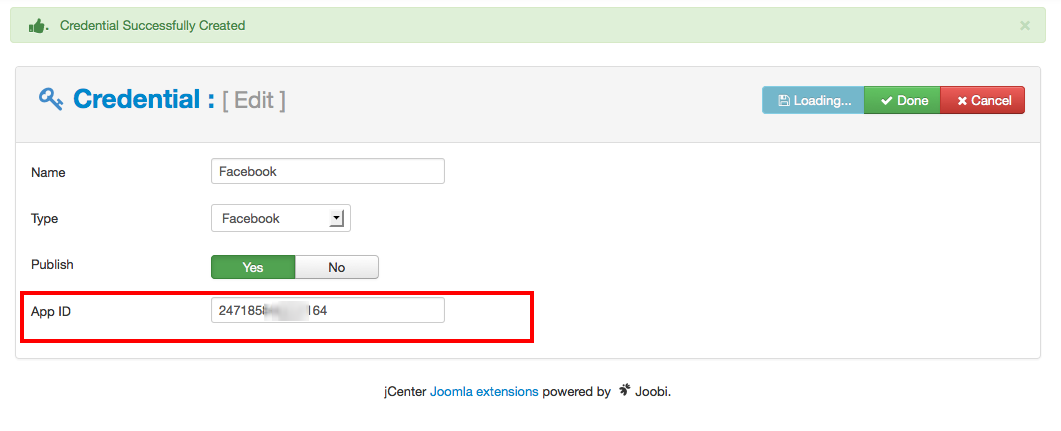This screenshot has width=1061, height=431.
Task: Click the gray [ Edit ] heading text
Action: pyautogui.click(x=254, y=100)
